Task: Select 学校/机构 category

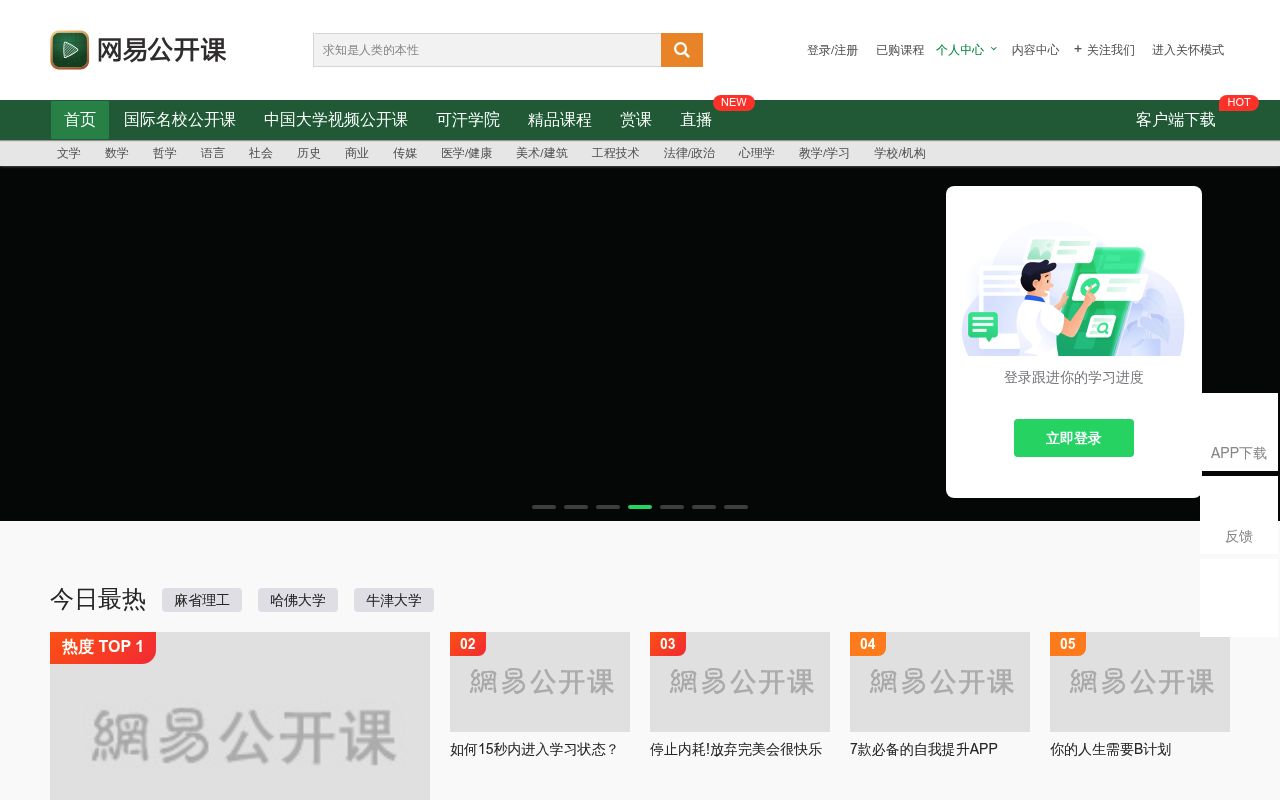Action: point(900,153)
